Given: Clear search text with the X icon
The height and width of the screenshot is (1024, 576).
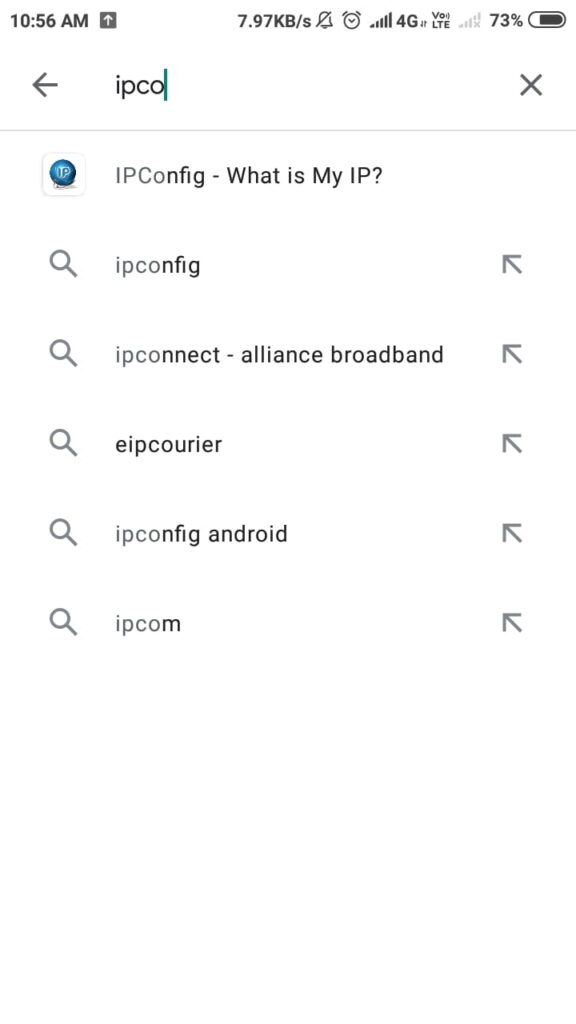Looking at the screenshot, I should click(x=531, y=85).
